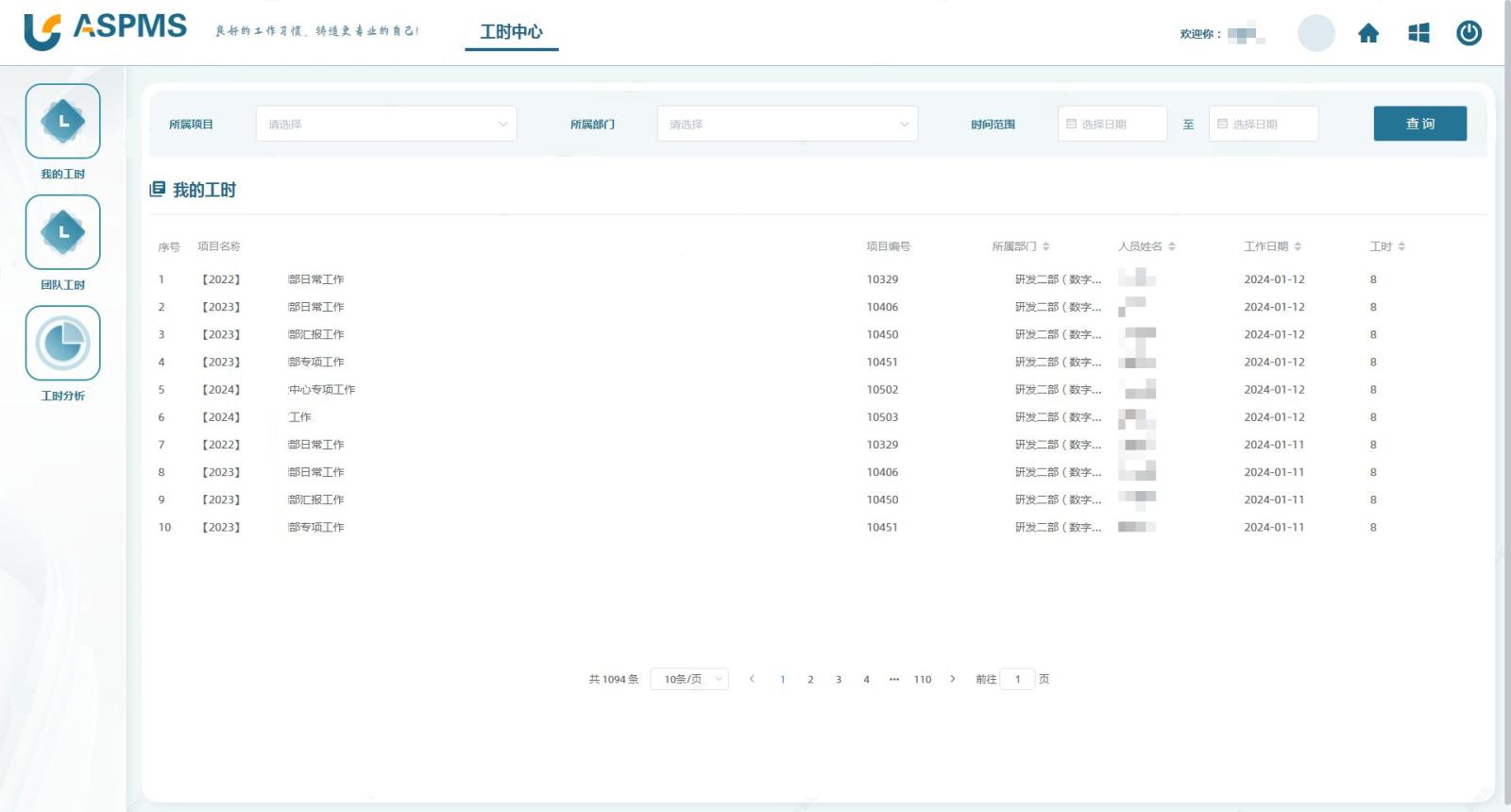Open the app grid windows icon
The width and height of the screenshot is (1511, 812).
[x=1418, y=34]
